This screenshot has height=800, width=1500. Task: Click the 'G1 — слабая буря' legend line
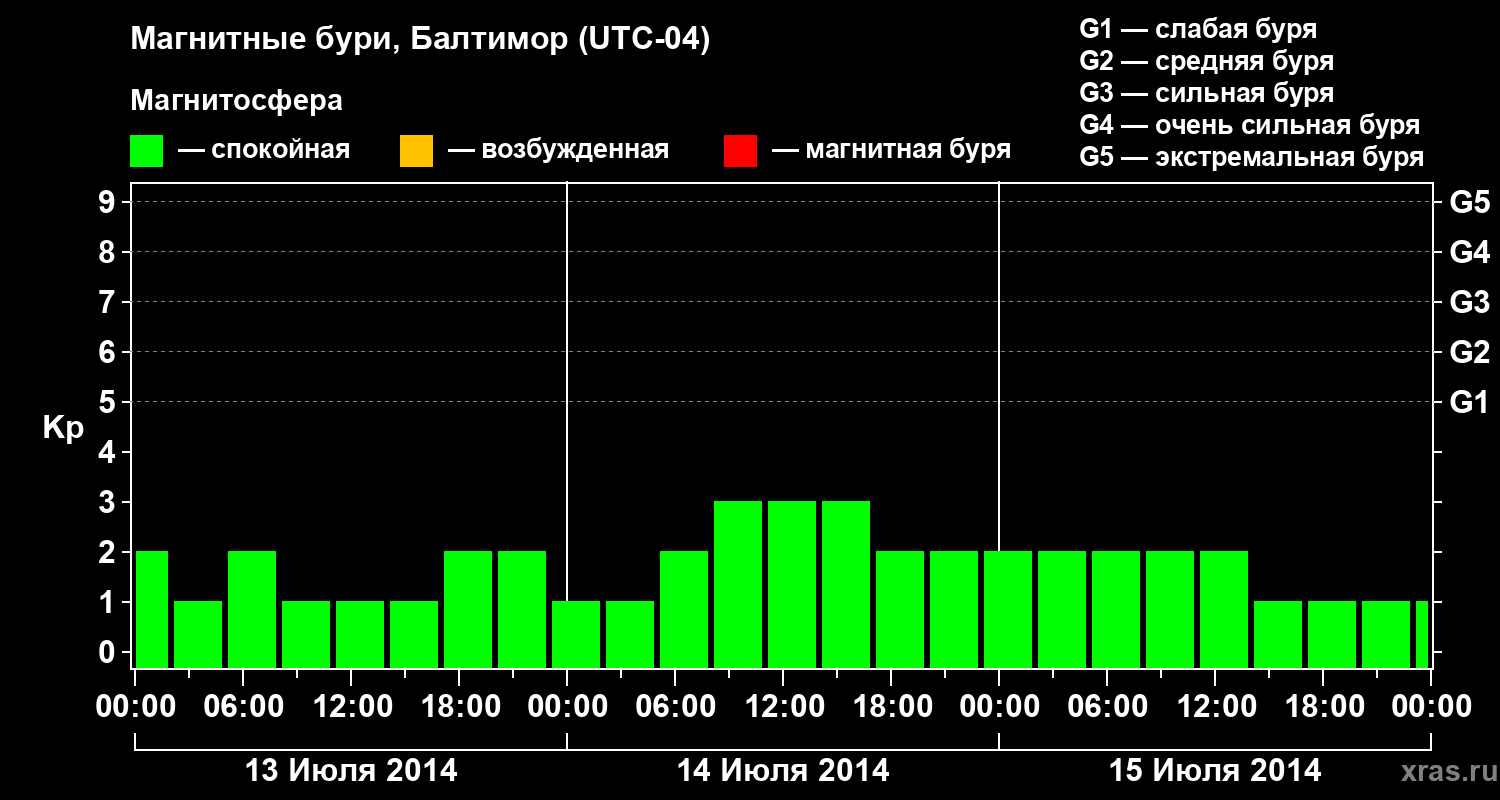coord(1198,29)
